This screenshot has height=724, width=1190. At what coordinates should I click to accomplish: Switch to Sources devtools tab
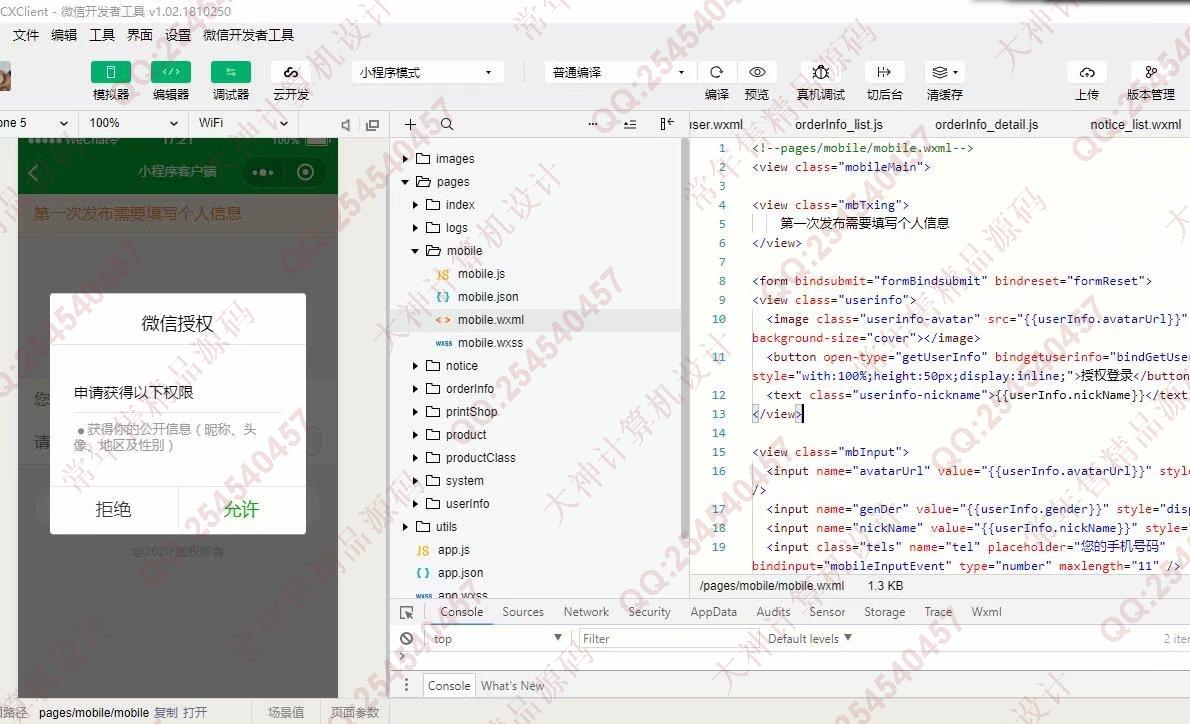click(x=523, y=612)
